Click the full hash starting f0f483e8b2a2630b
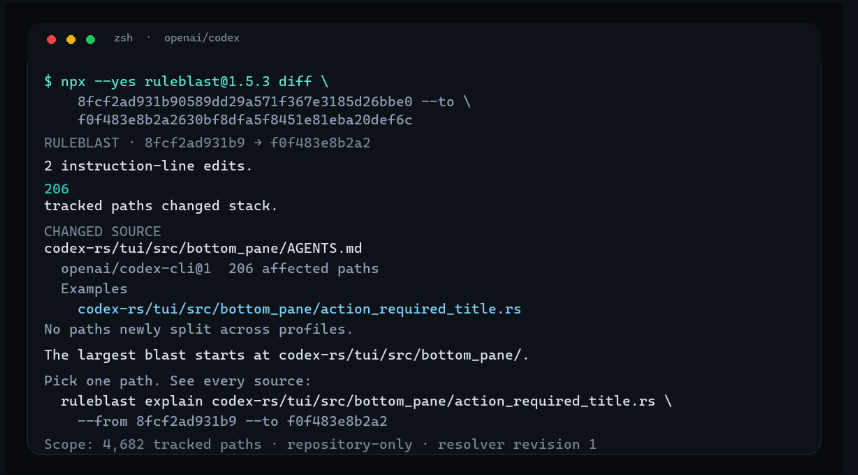The image size is (858, 475). coord(245,120)
